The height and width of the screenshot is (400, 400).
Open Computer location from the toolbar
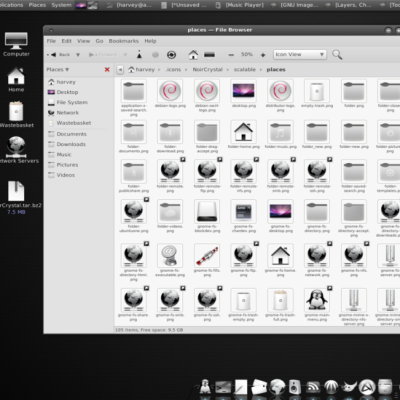[209, 55]
